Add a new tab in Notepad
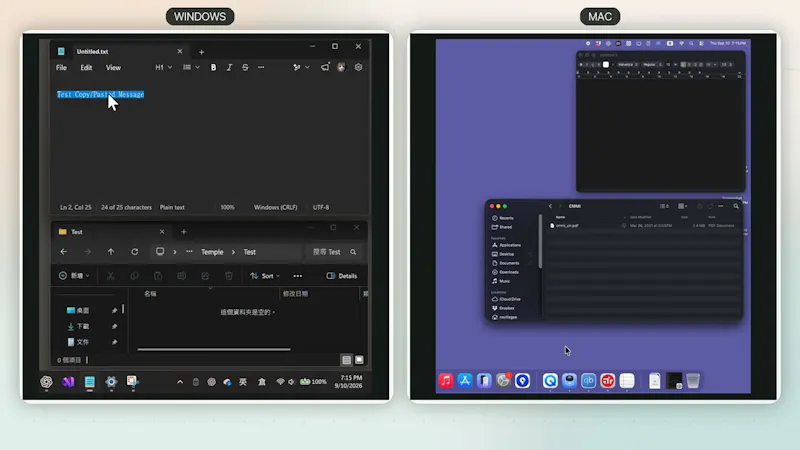Image resolution: width=800 pixels, height=450 pixels. tap(202, 52)
